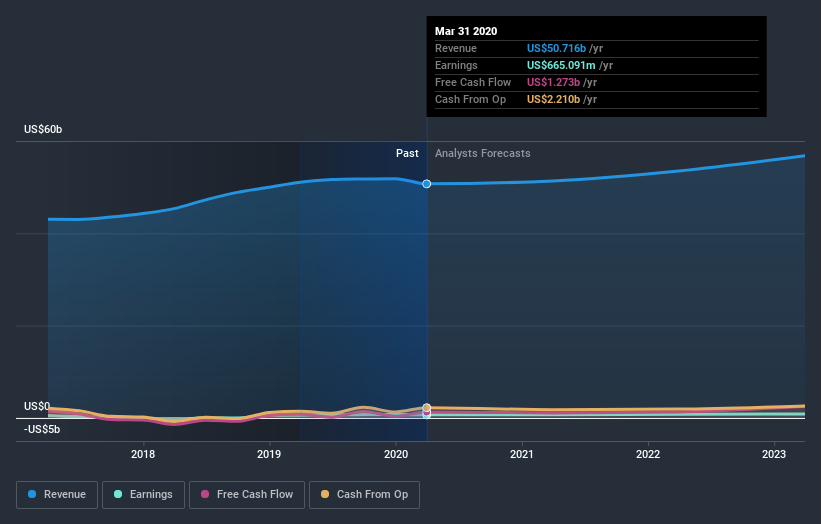Click the Past section label
The height and width of the screenshot is (524, 821).
click(407, 153)
